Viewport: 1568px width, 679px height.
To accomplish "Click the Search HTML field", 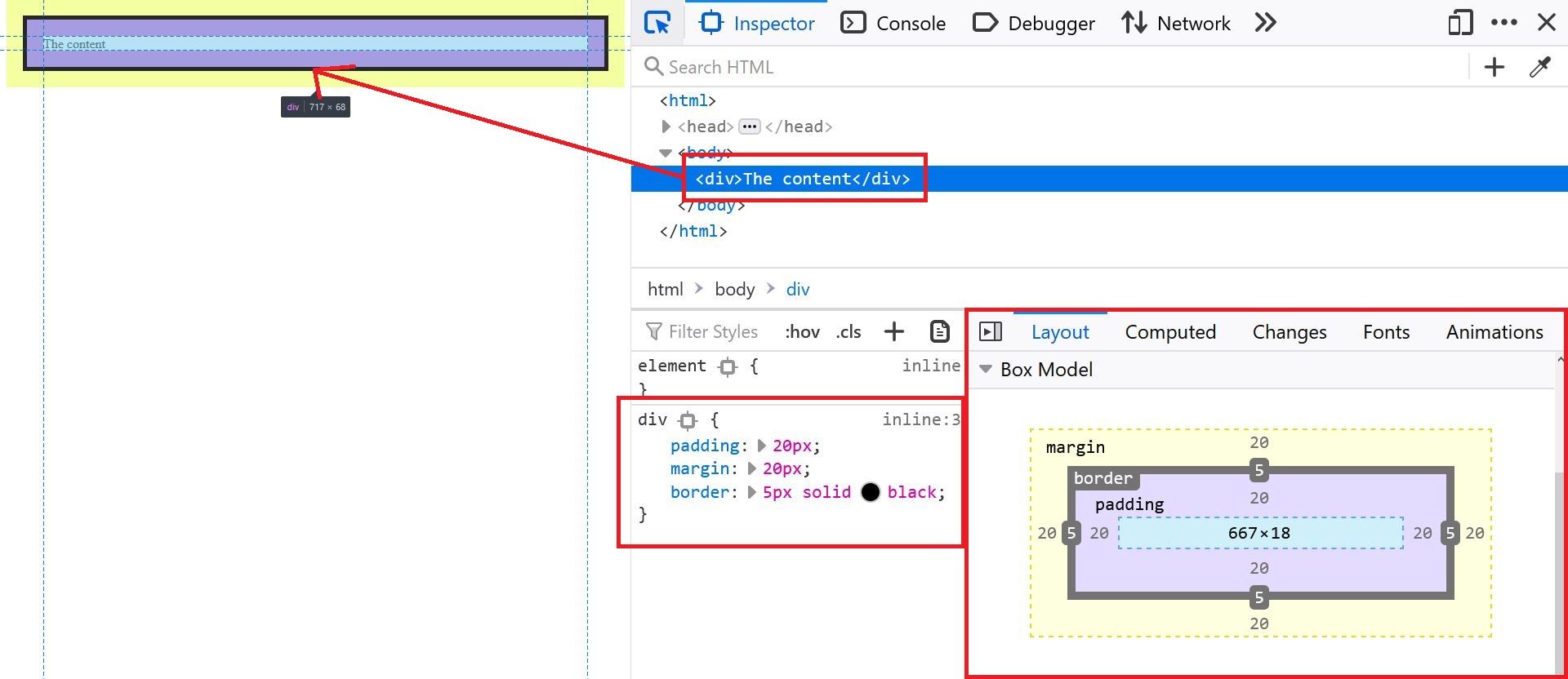I will [1053, 67].
